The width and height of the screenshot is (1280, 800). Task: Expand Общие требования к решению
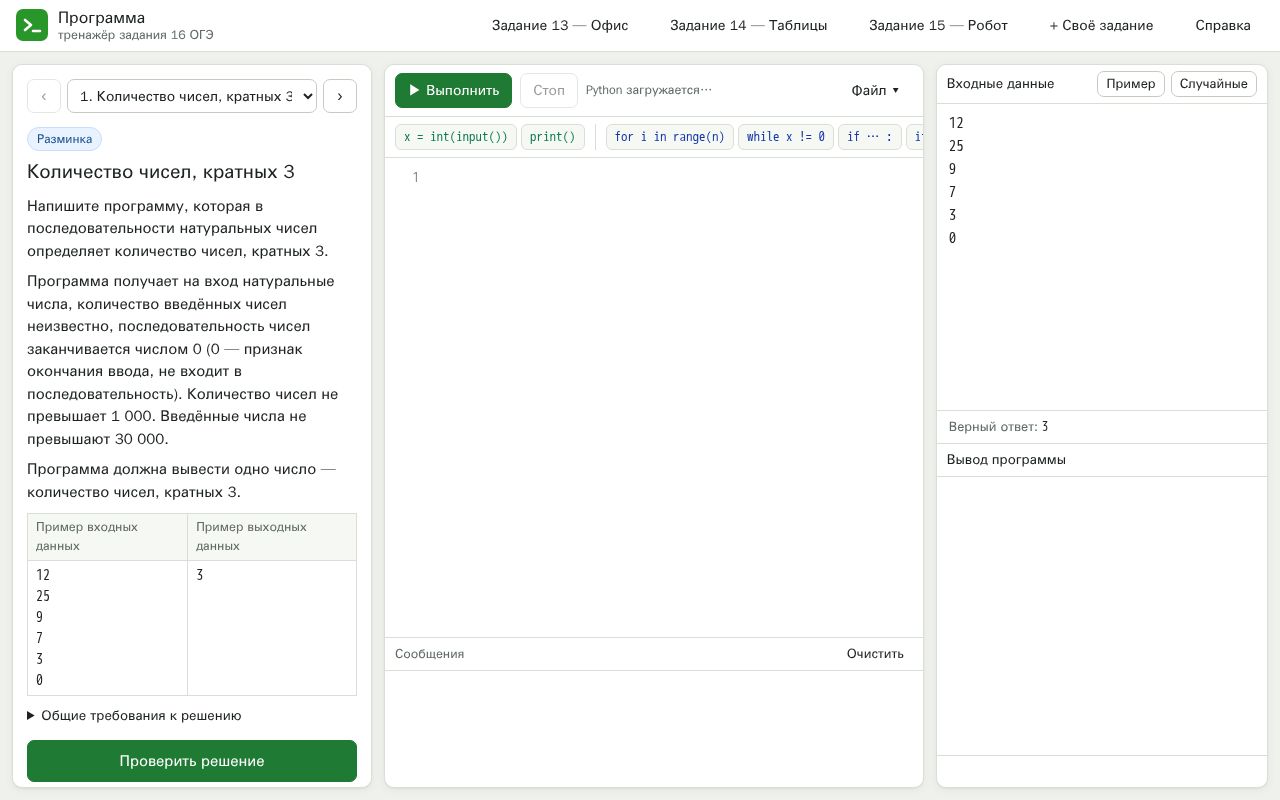click(134, 716)
